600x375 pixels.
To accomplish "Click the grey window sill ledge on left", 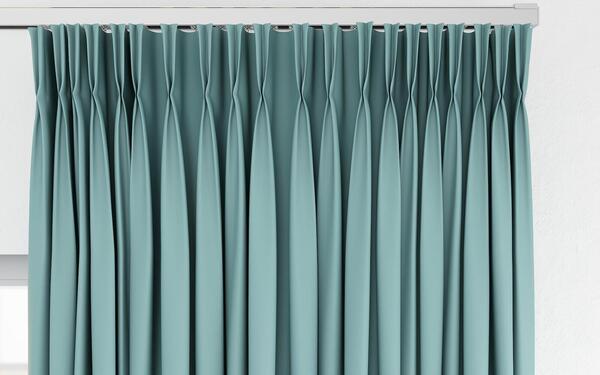I will 14,270.
